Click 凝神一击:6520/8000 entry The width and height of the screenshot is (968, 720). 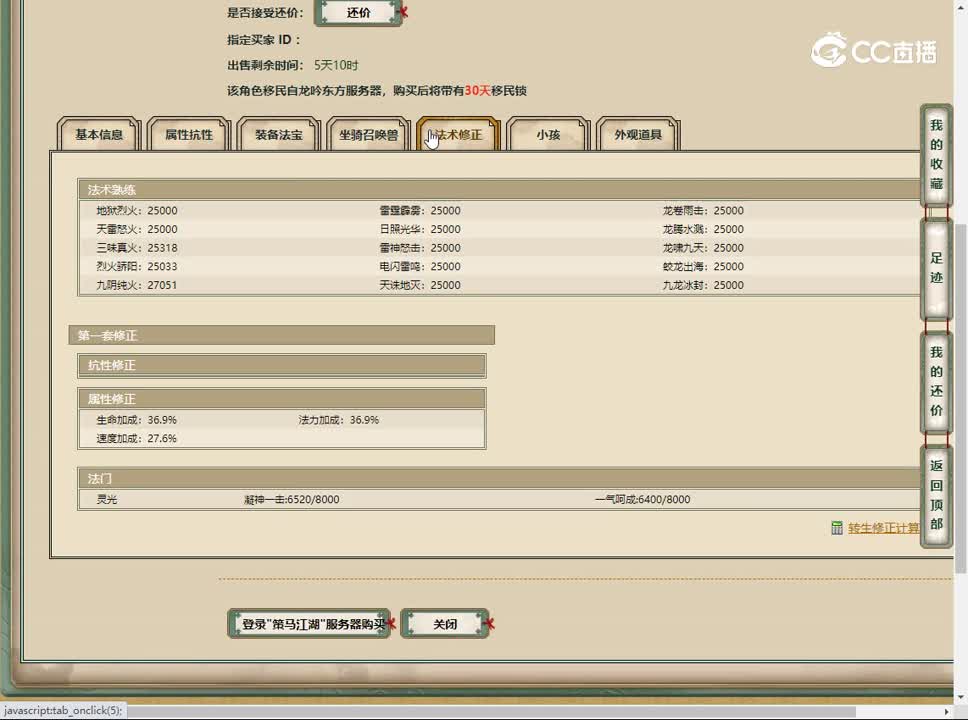pyautogui.click(x=291, y=499)
